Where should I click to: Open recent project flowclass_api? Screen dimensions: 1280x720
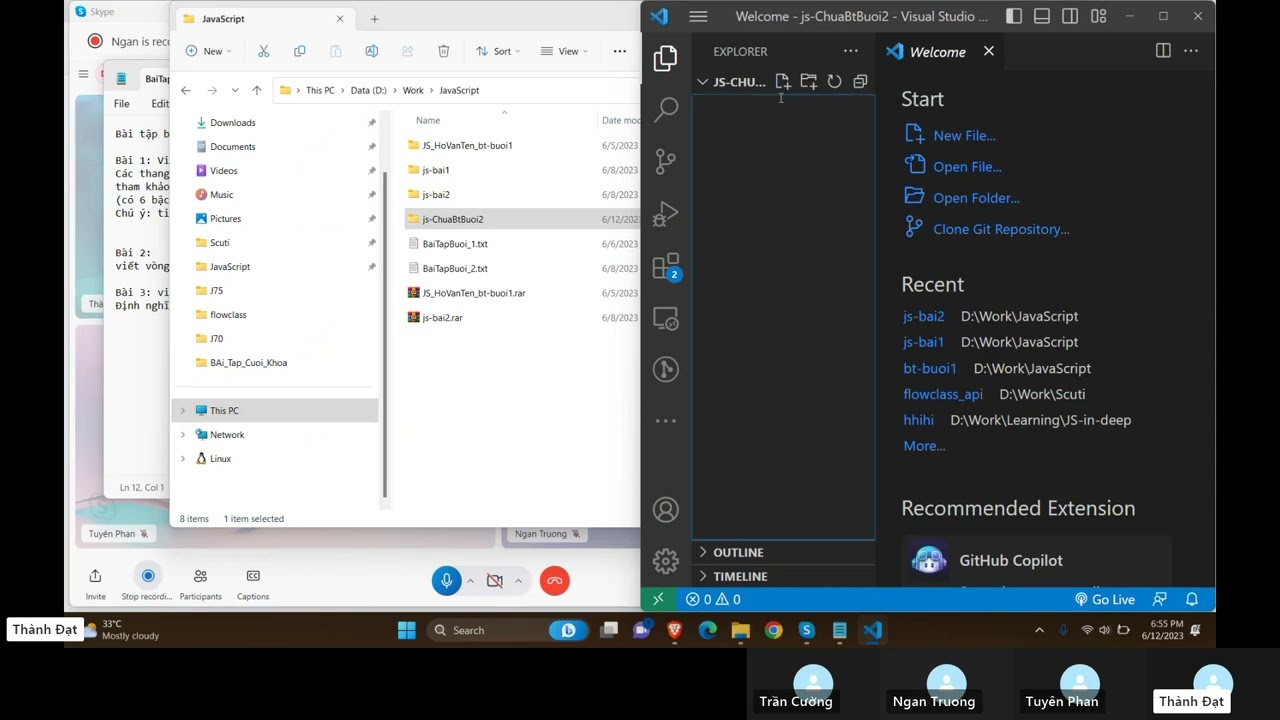943,394
